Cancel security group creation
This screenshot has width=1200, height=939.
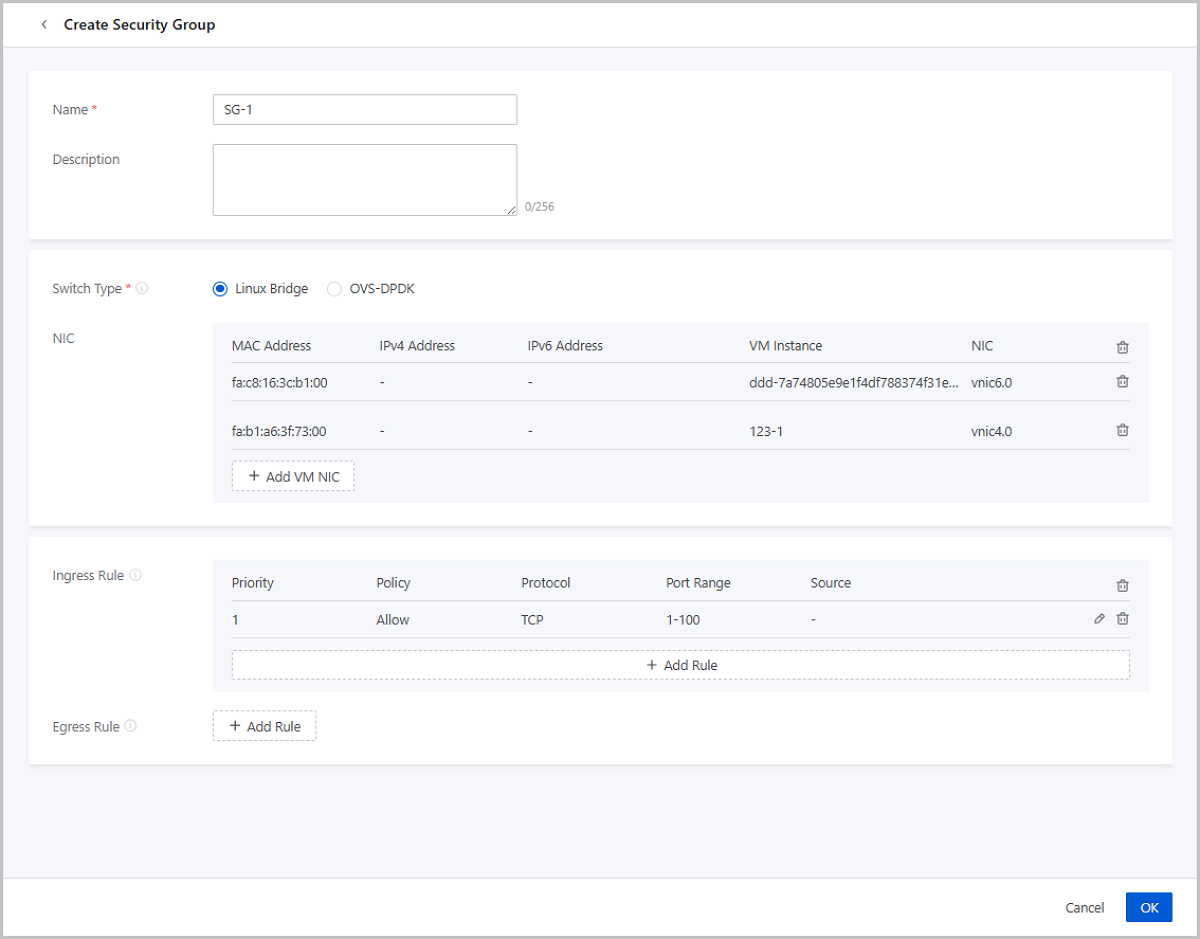[1084, 908]
